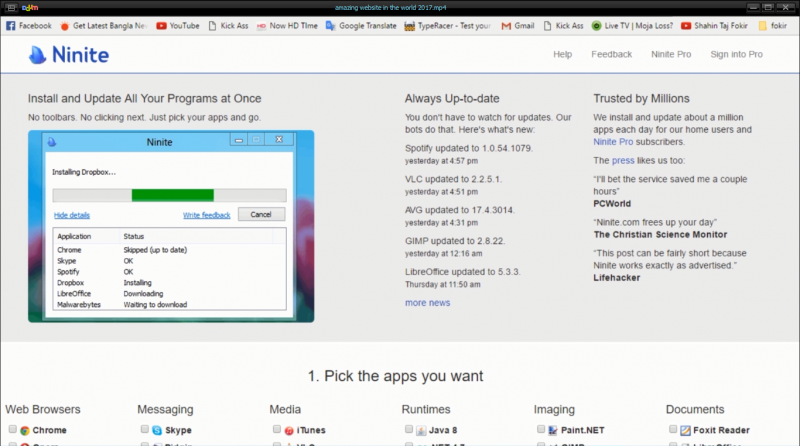Open the Get Latest Bangla News bookmark

click(x=104, y=26)
